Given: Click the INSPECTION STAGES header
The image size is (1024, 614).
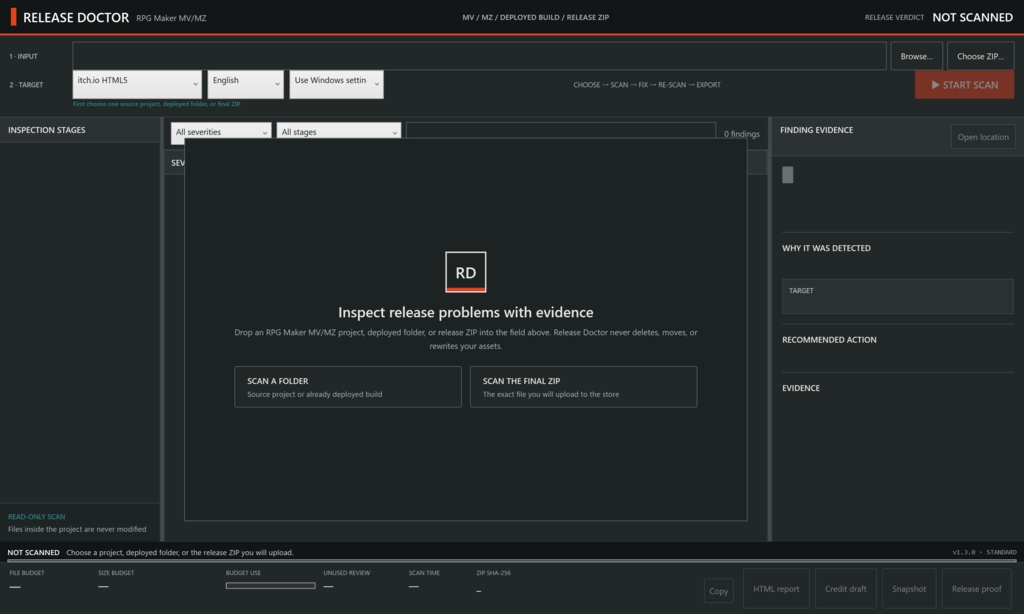Looking at the screenshot, I should pos(46,130).
